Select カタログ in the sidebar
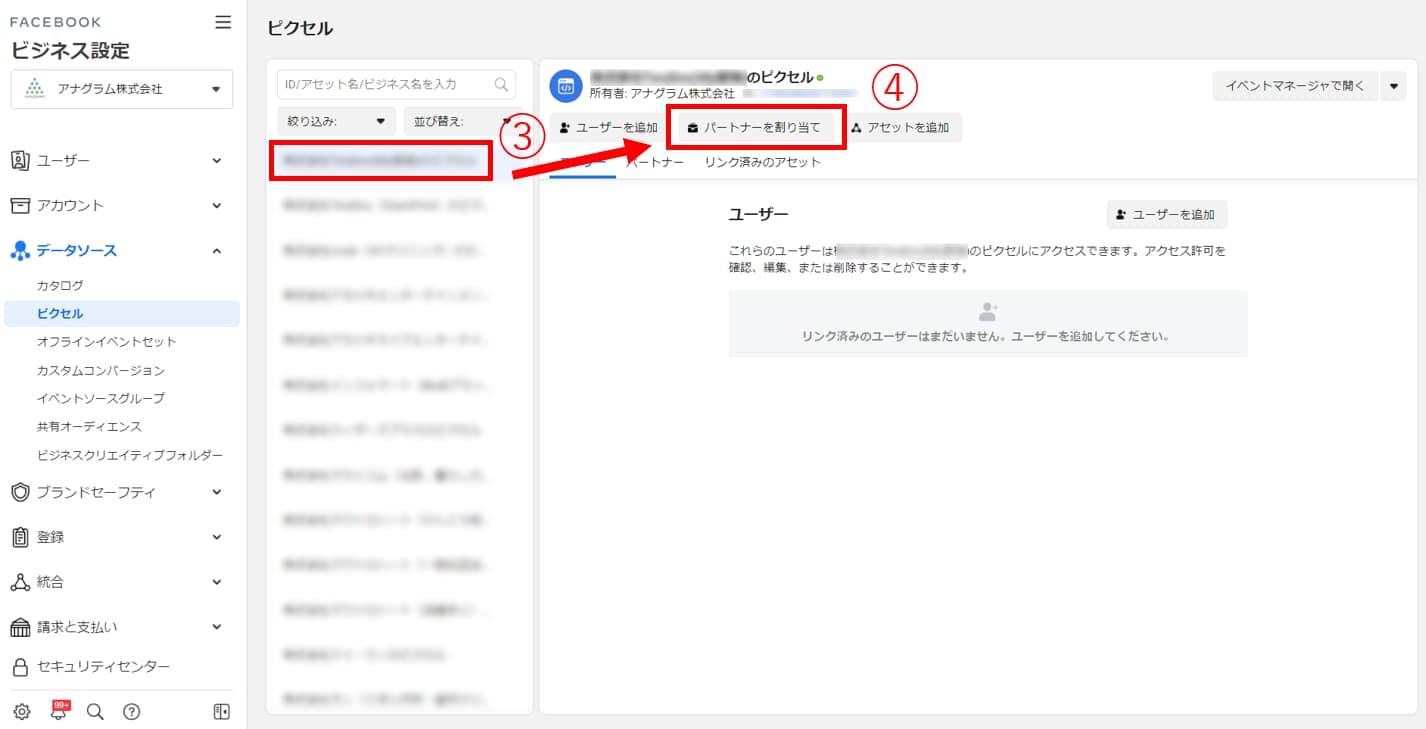The image size is (1426, 729). [x=60, y=285]
